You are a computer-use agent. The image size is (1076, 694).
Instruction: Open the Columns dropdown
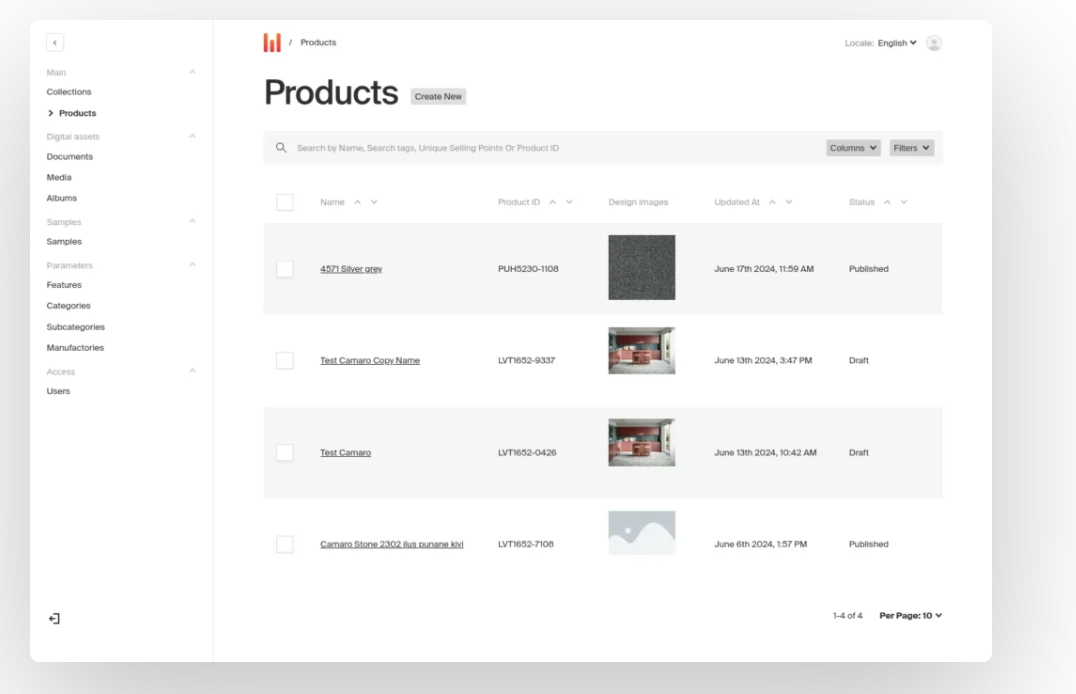tap(853, 148)
